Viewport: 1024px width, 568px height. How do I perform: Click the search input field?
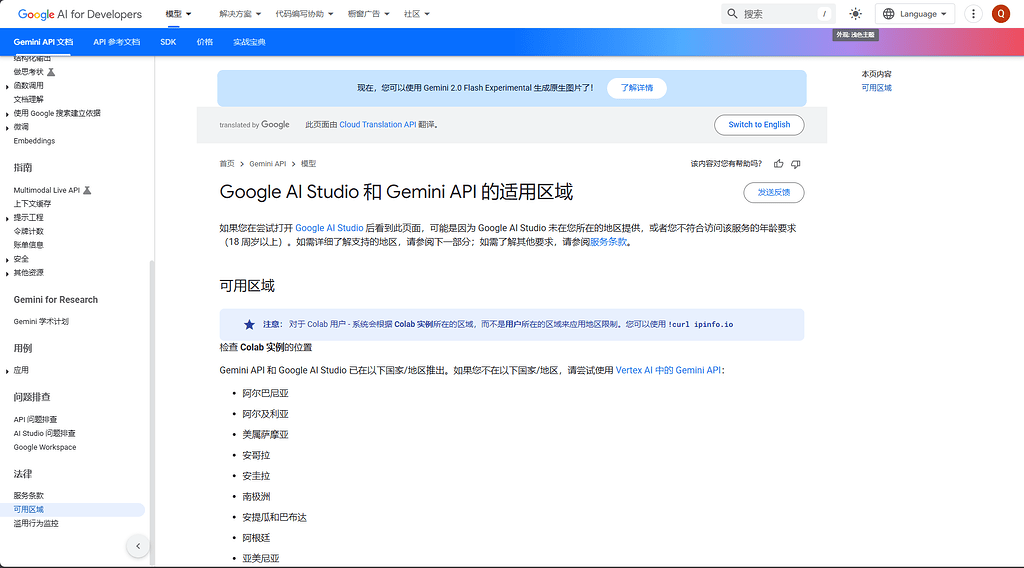click(778, 14)
